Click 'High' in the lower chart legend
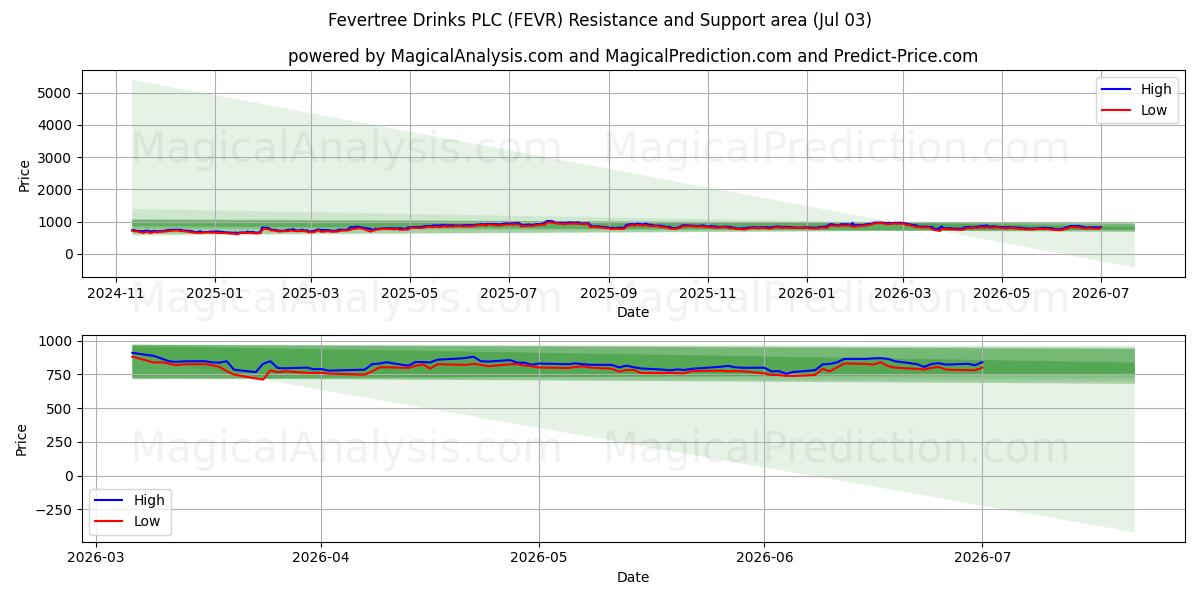1200x600 pixels. 149,500
